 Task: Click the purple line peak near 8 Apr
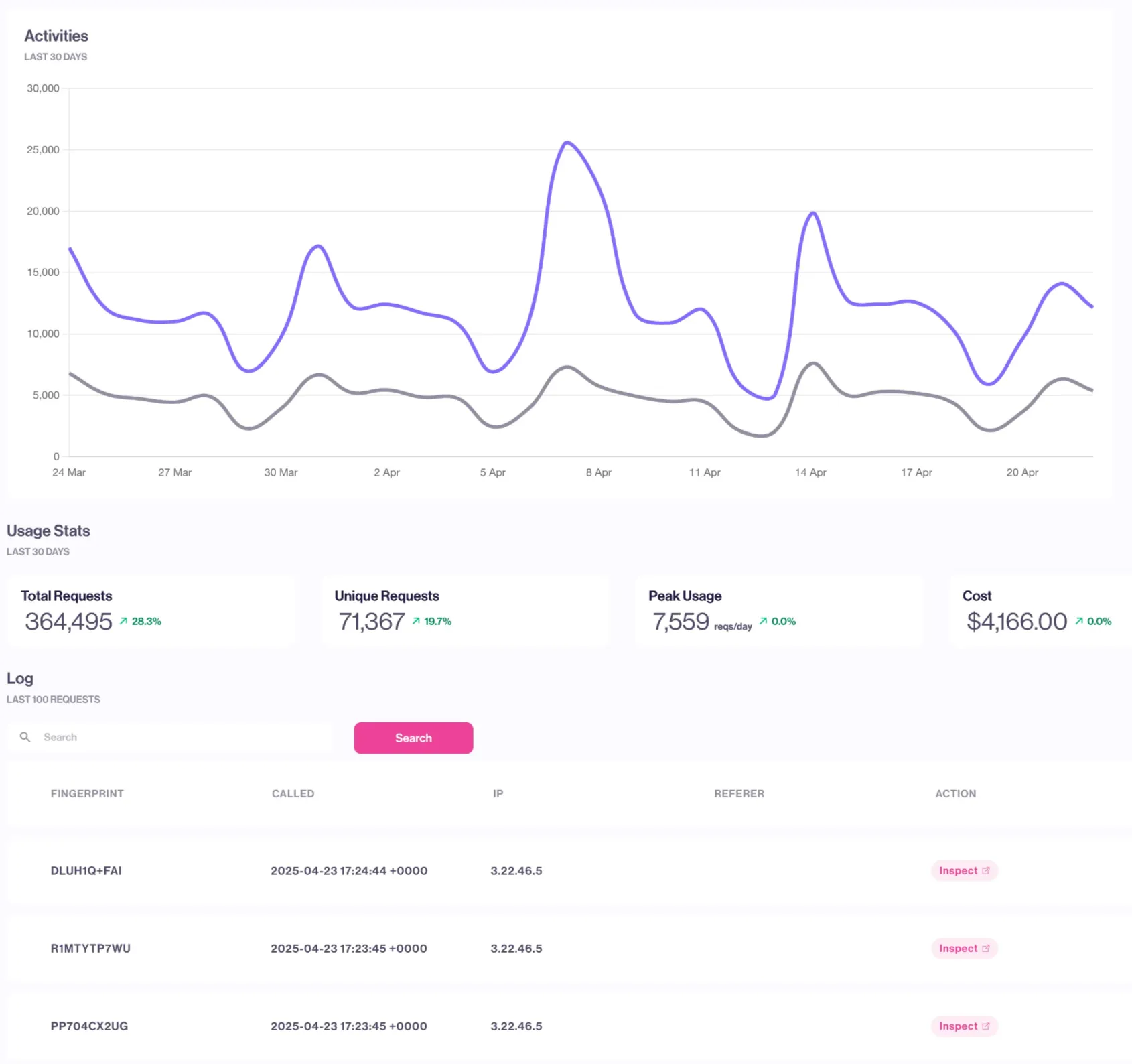click(x=567, y=143)
